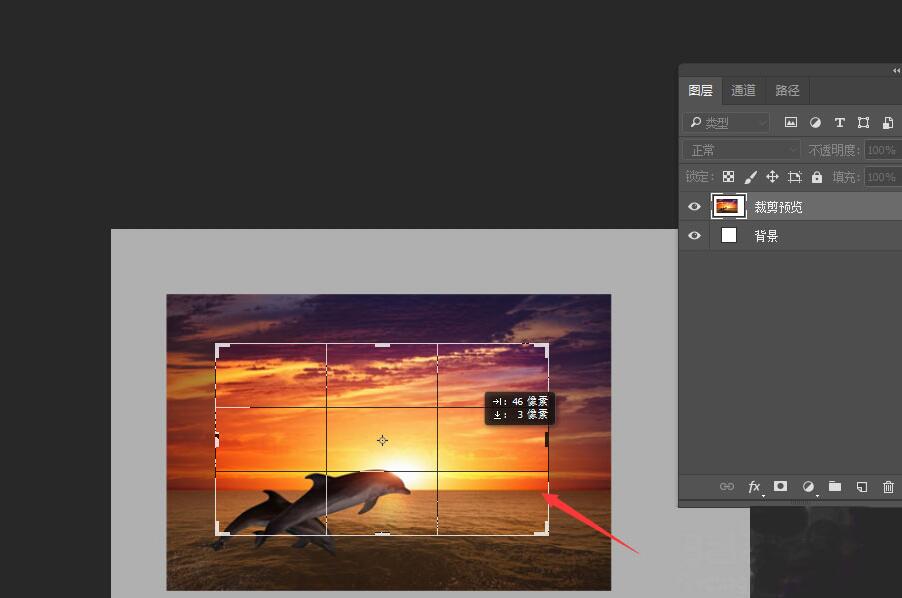Filter for adjustment layers

pyautogui.click(x=815, y=123)
